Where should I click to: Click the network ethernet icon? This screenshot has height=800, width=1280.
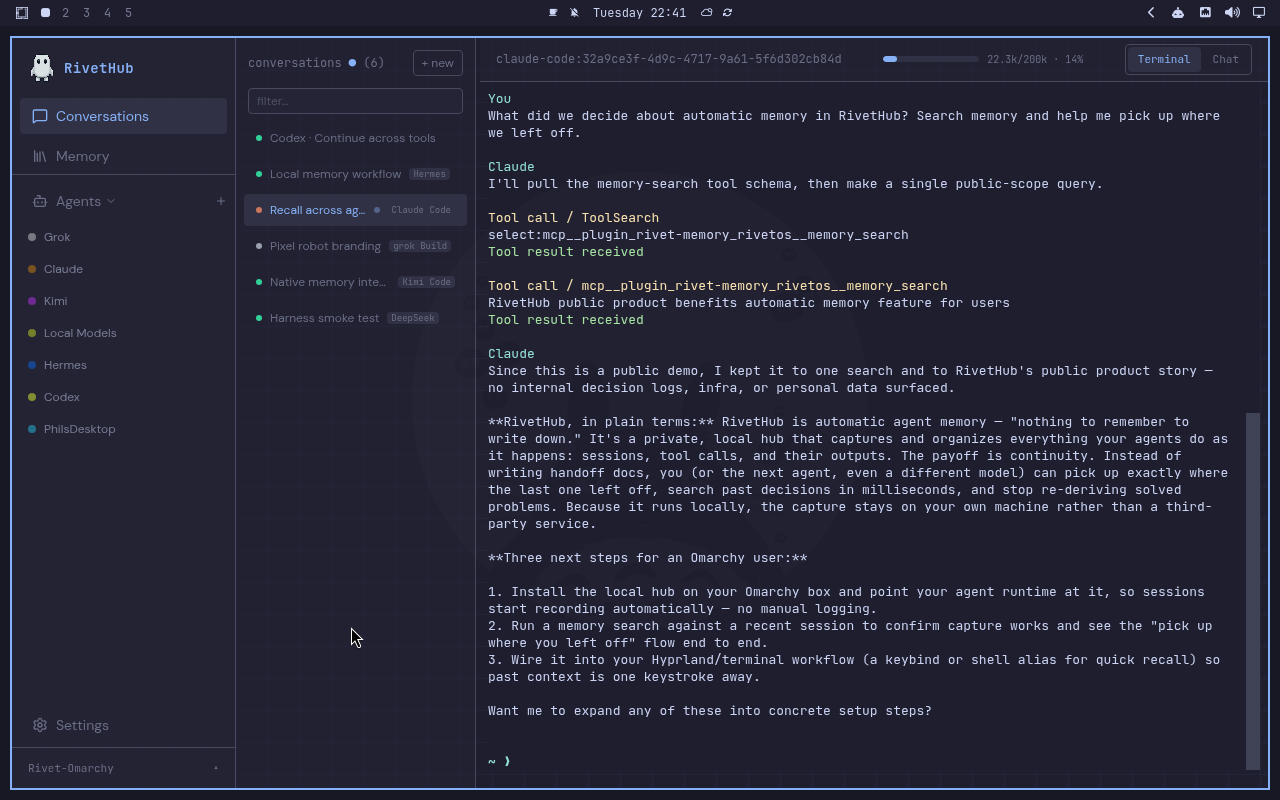tap(1205, 13)
